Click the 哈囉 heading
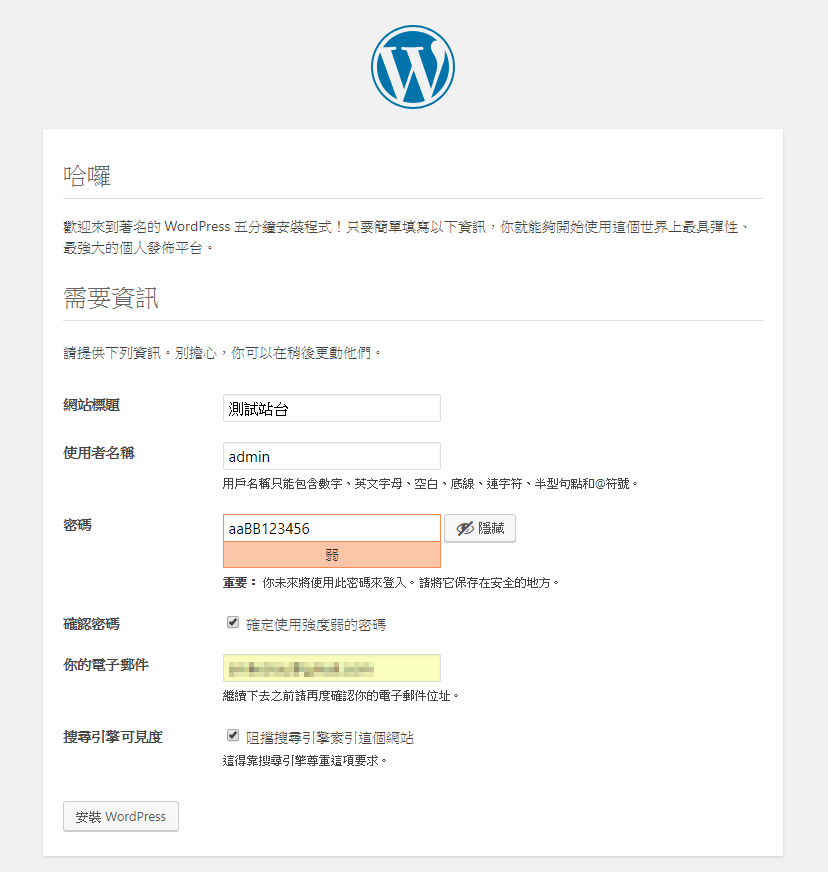The image size is (828, 872). pyautogui.click(x=87, y=177)
